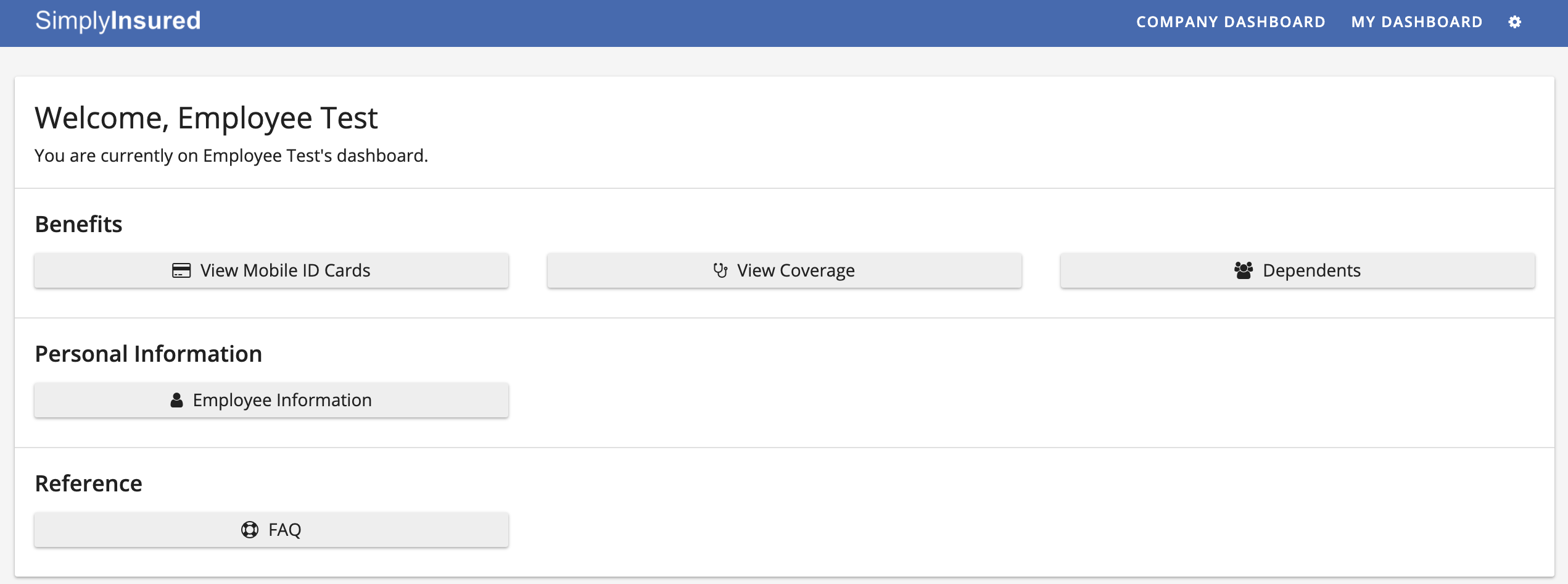Click the SimplyInsured logo

118,21
